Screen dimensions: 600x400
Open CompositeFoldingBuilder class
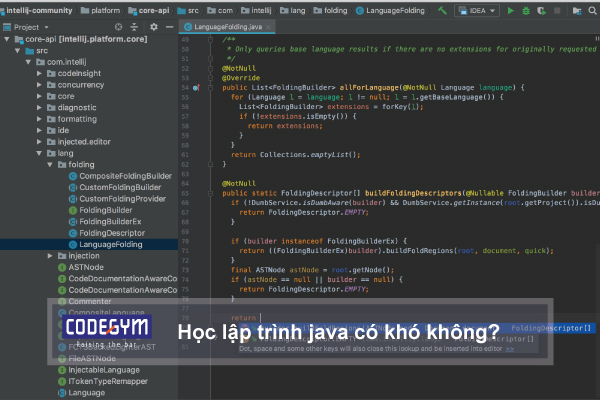[121, 176]
